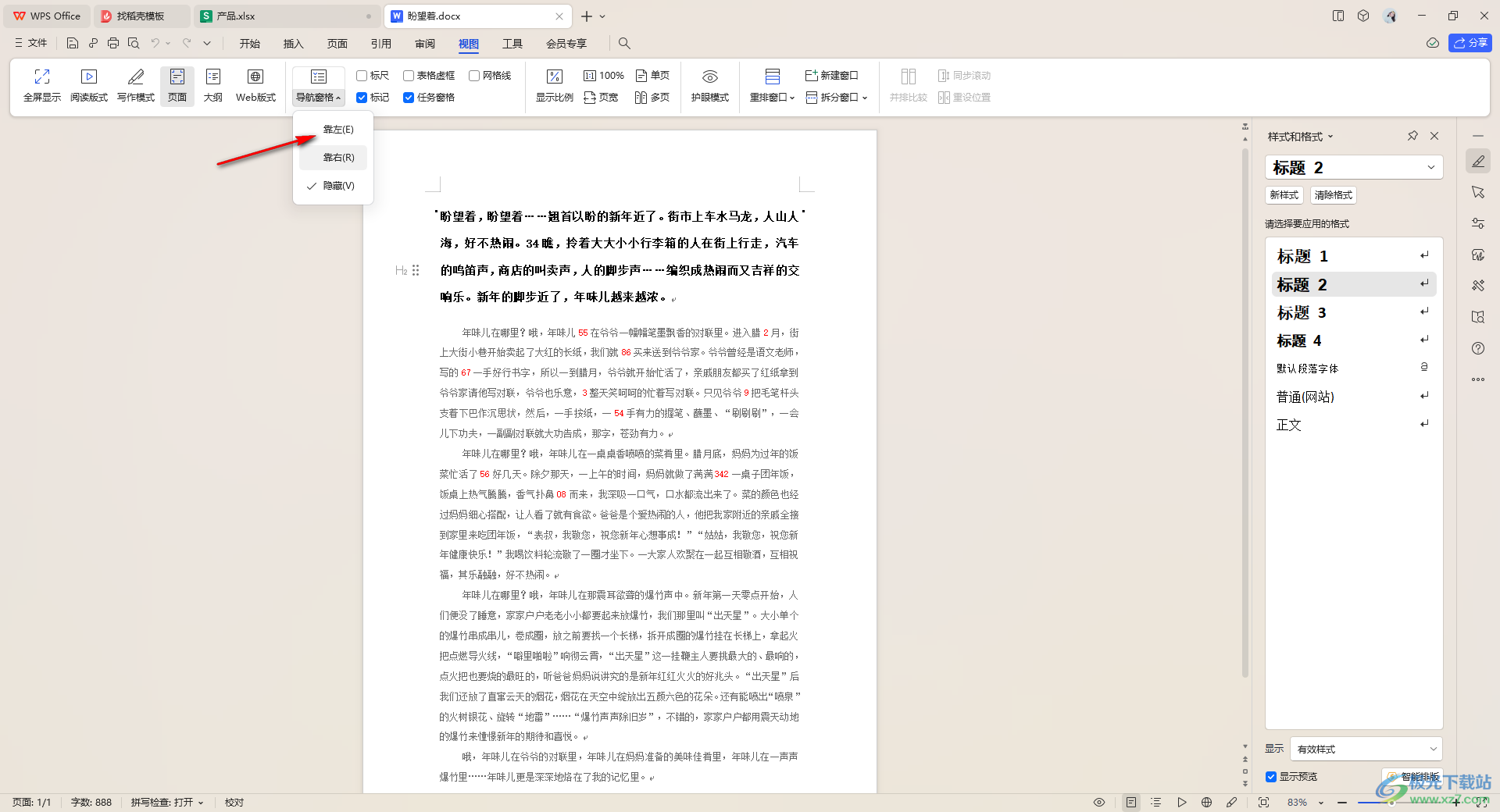Click 校对 in status bar

[234, 803]
